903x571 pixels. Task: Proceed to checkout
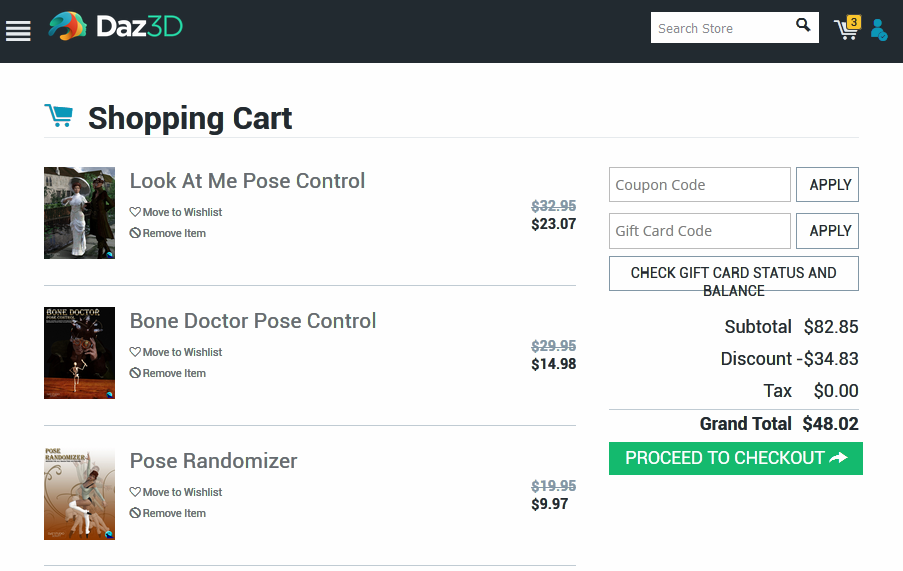[735, 458]
